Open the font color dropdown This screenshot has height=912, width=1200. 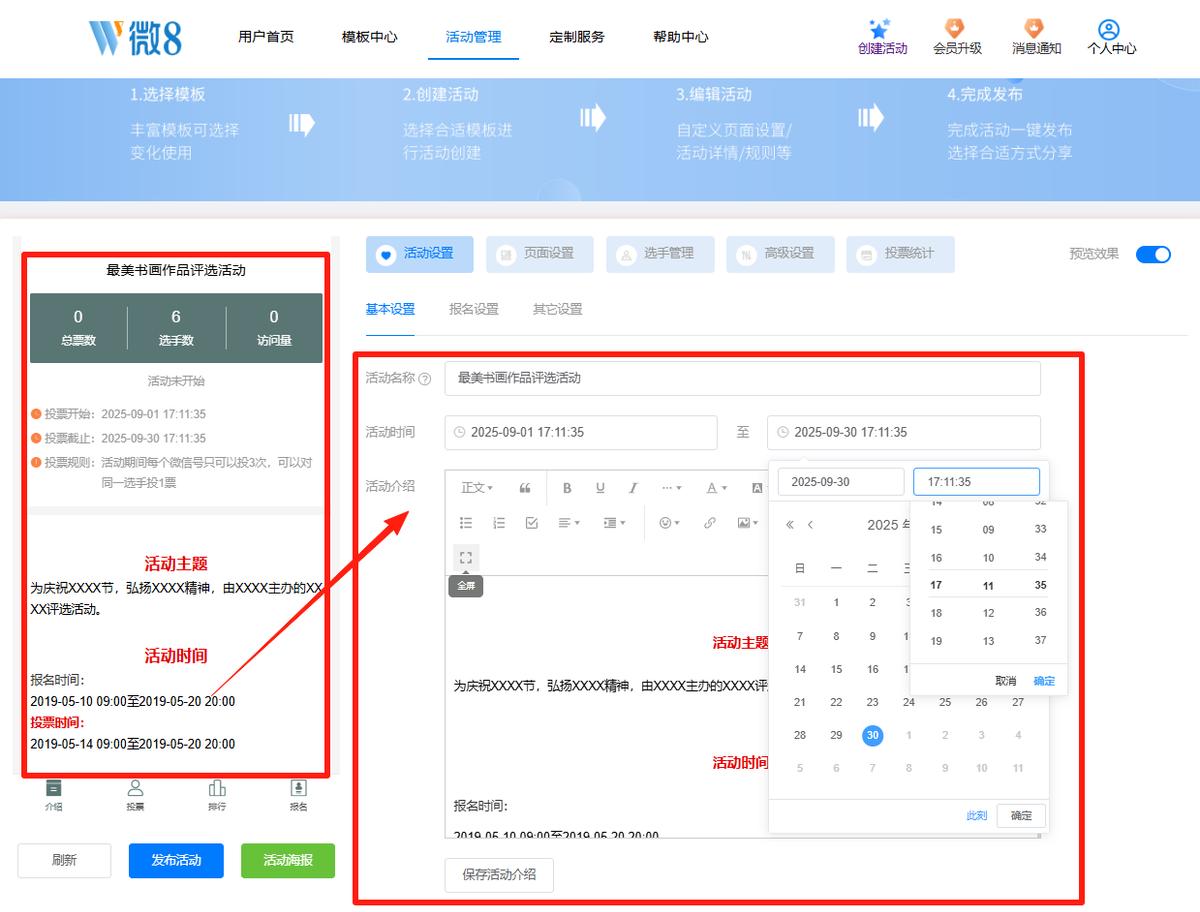[x=717, y=488]
